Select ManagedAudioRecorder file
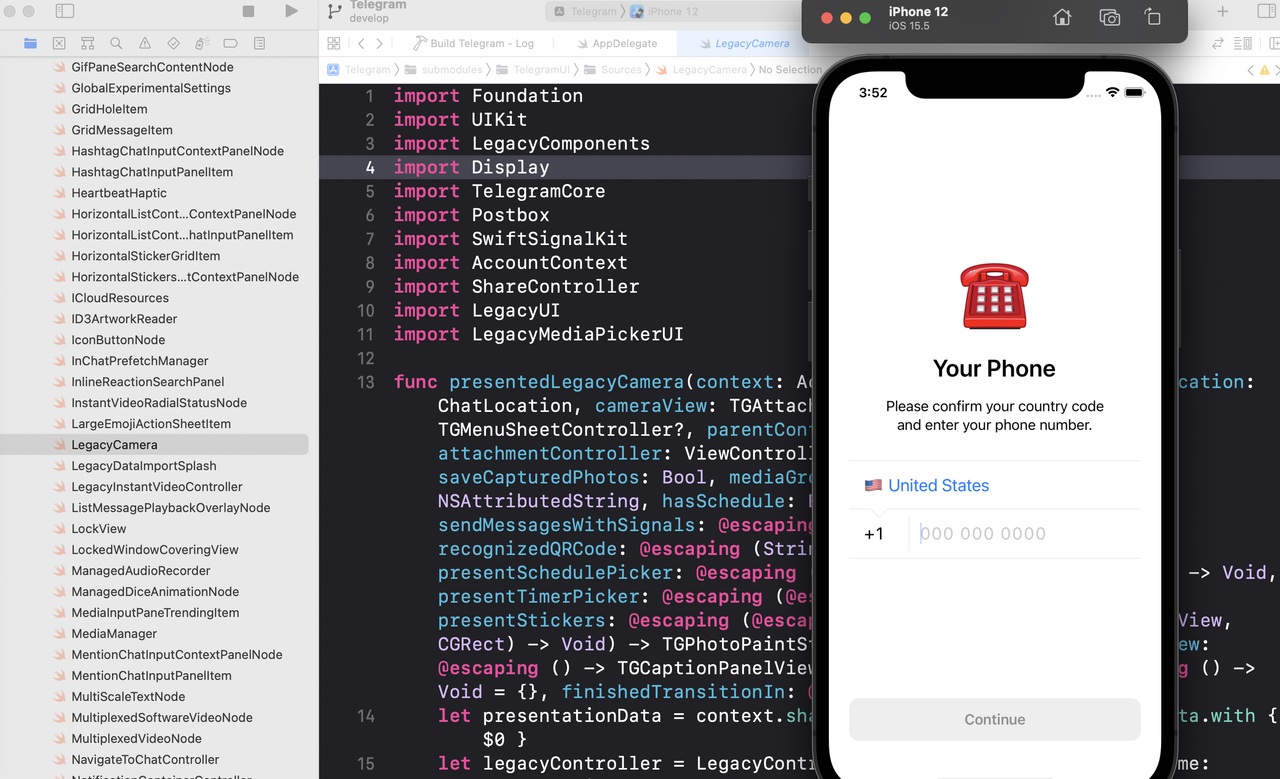 pos(141,571)
